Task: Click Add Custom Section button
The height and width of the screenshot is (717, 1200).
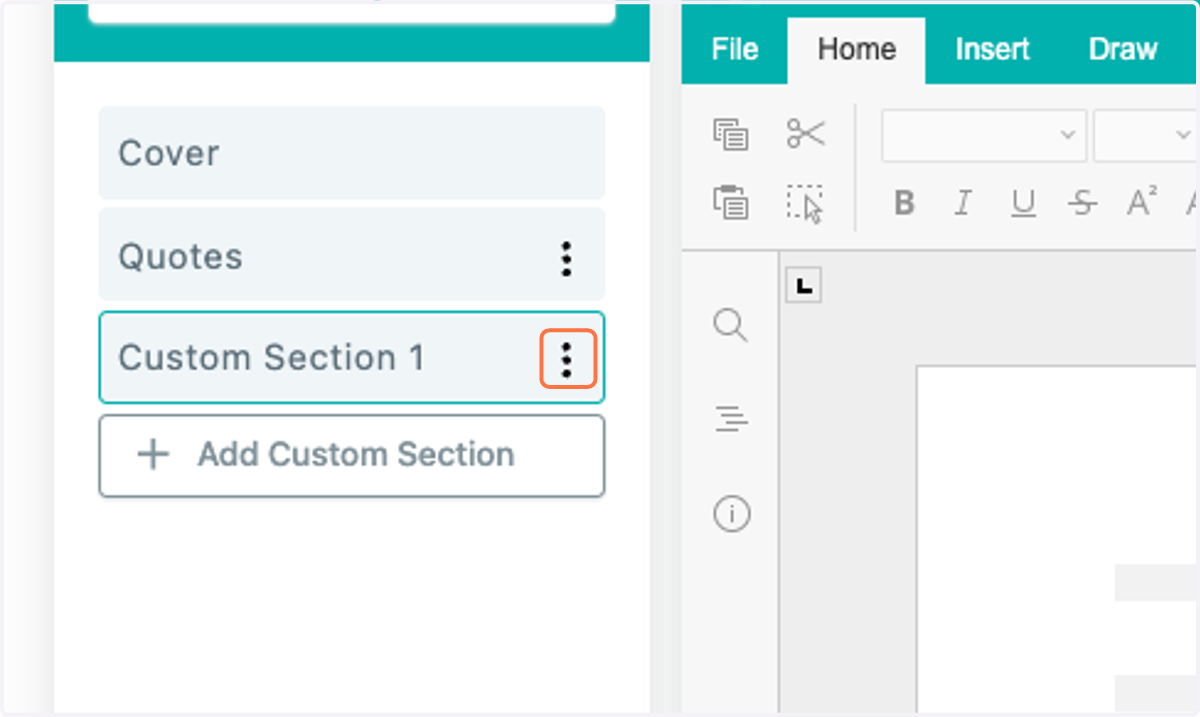Action: click(351, 455)
